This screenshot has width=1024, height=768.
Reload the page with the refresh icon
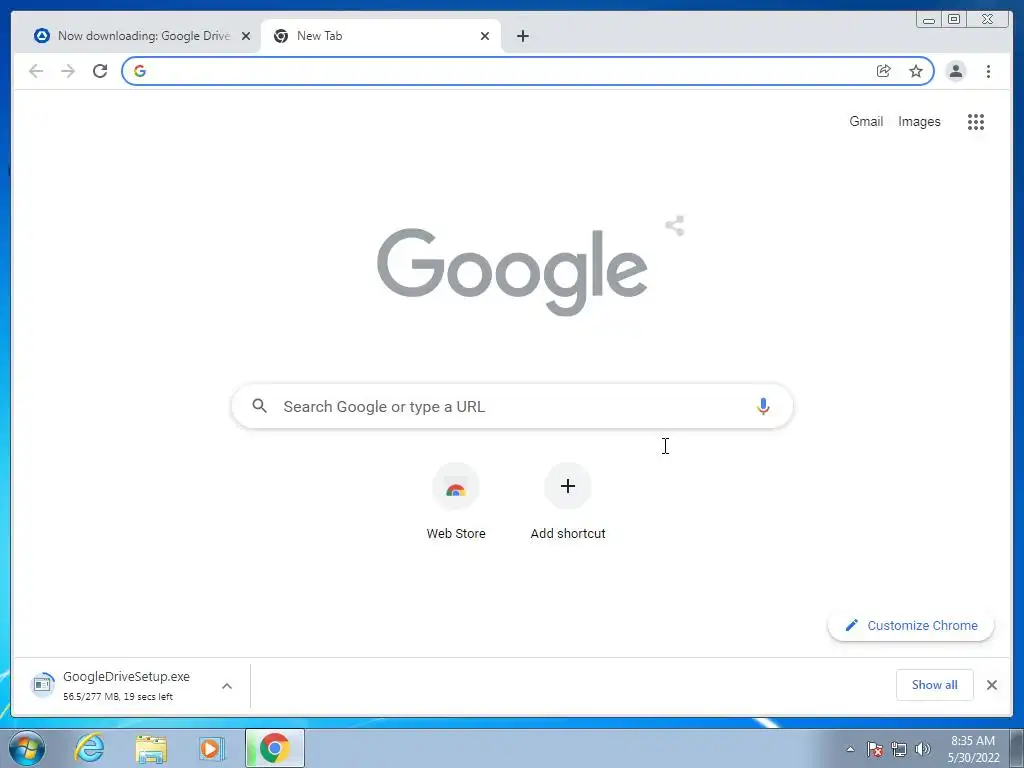tap(100, 71)
